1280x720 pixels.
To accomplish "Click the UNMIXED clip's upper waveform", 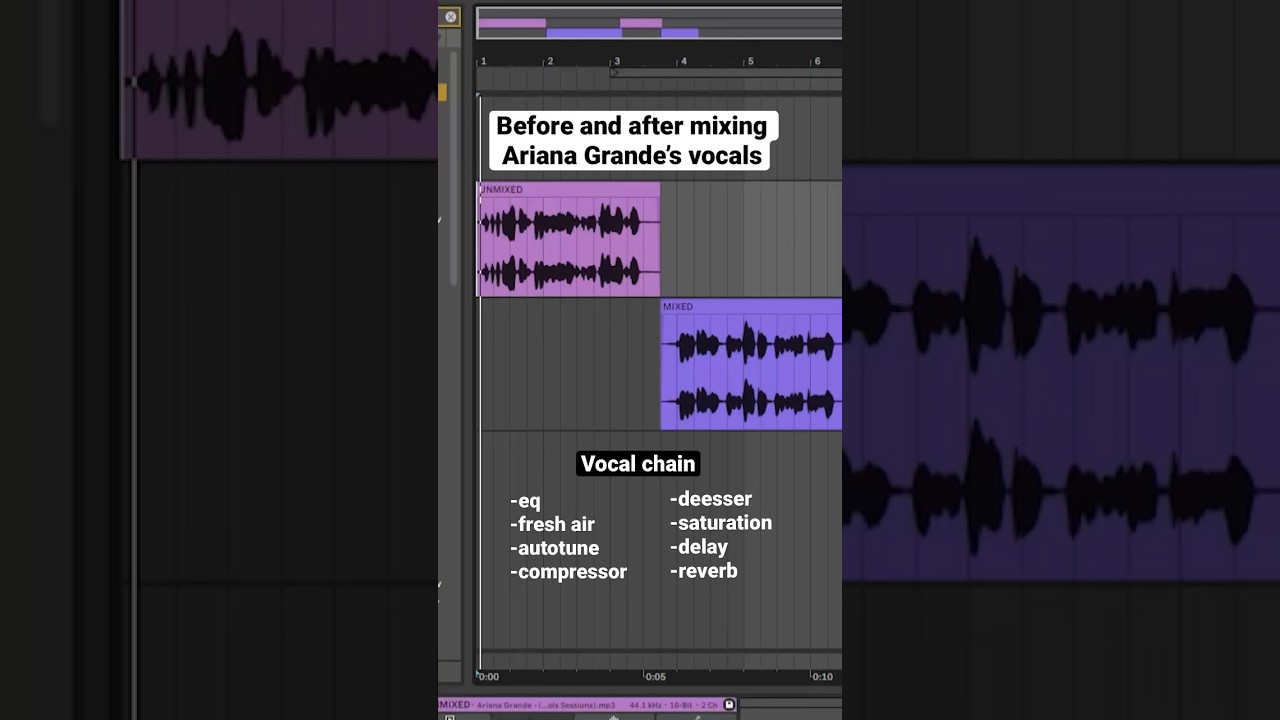I will 560,221.
